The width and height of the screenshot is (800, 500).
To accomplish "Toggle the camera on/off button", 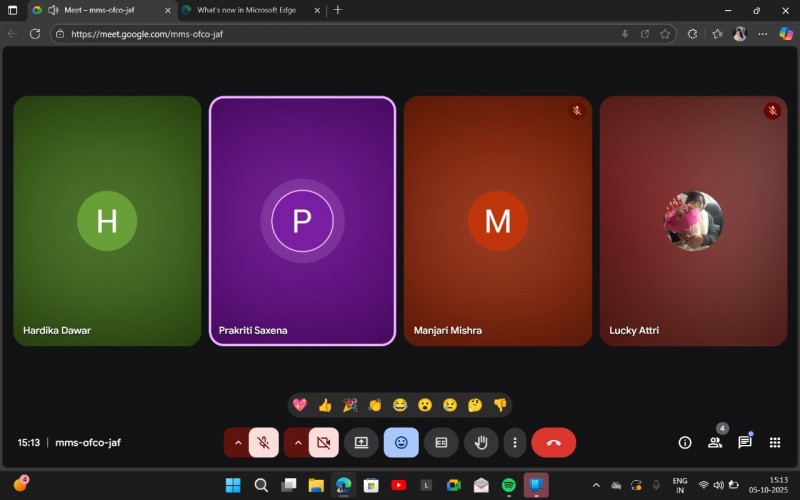I will [323, 442].
